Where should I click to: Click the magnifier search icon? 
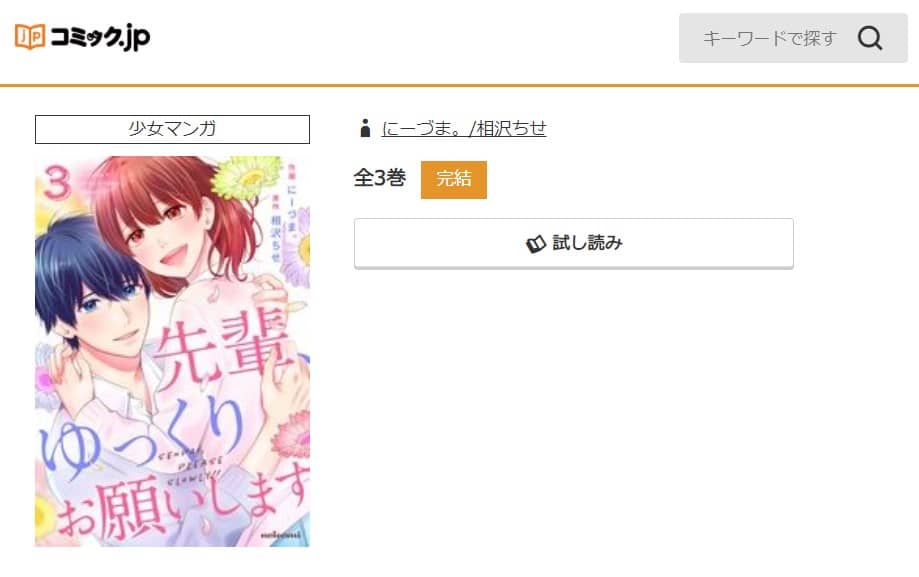[x=870, y=38]
